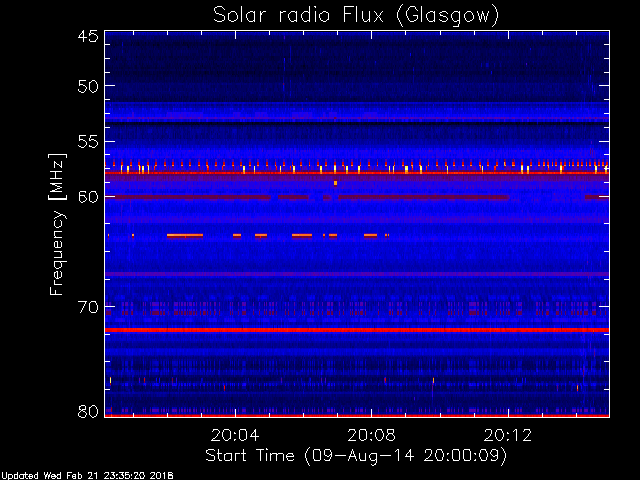Click the 50 frequency tick label
This screenshot has width=640, height=480.
click(88, 86)
